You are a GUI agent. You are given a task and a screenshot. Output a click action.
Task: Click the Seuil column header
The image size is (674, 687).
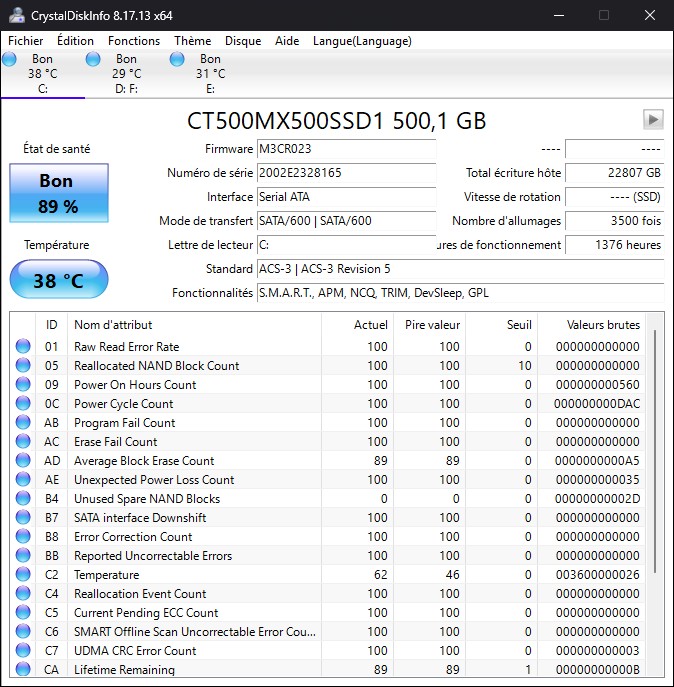[502, 325]
